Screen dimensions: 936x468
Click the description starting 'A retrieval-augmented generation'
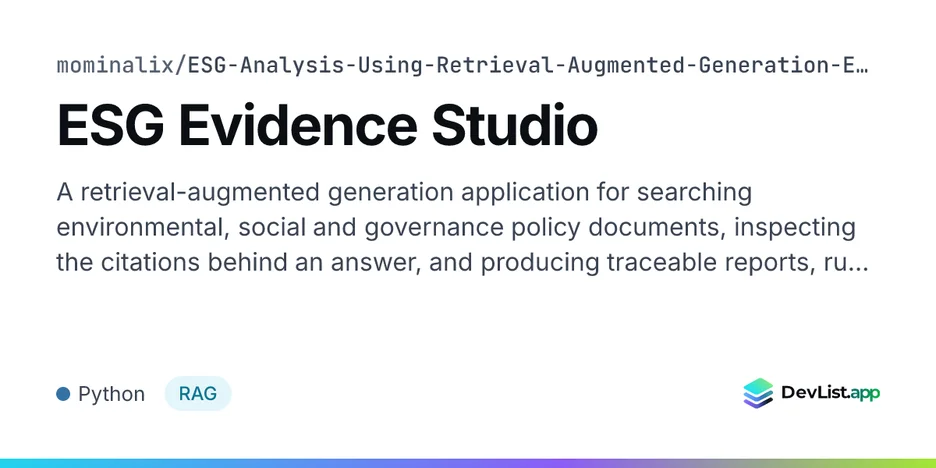tap(462, 227)
